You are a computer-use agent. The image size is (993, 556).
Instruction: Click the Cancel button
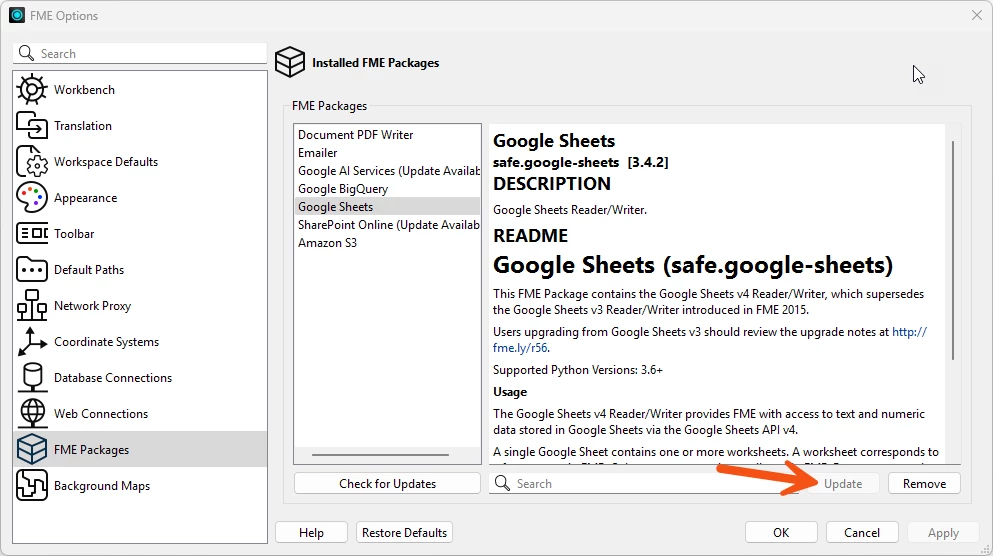coord(861,533)
